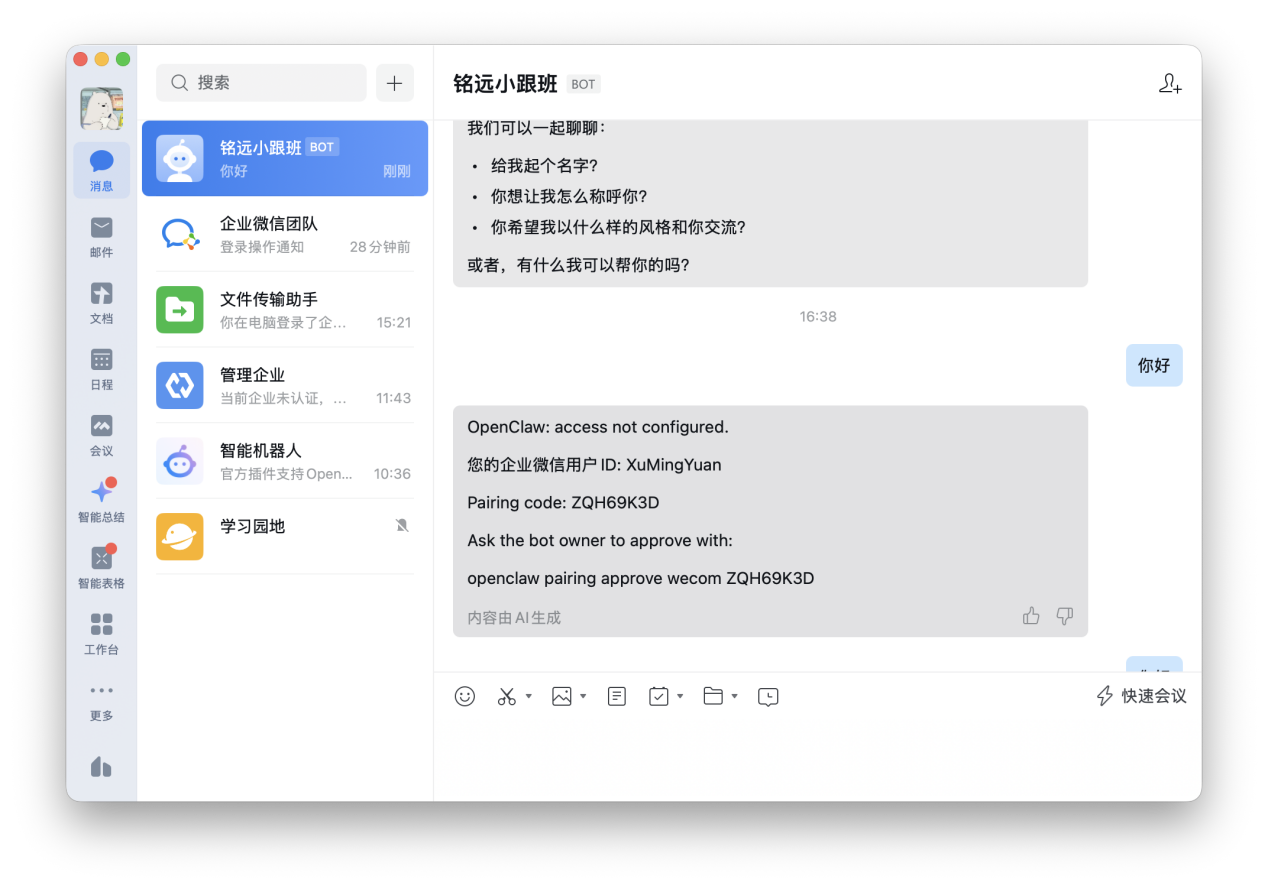Viewport: 1268px width, 889px height.
Task: Open the emoji picker in the message toolbar
Action: pyautogui.click(x=464, y=695)
